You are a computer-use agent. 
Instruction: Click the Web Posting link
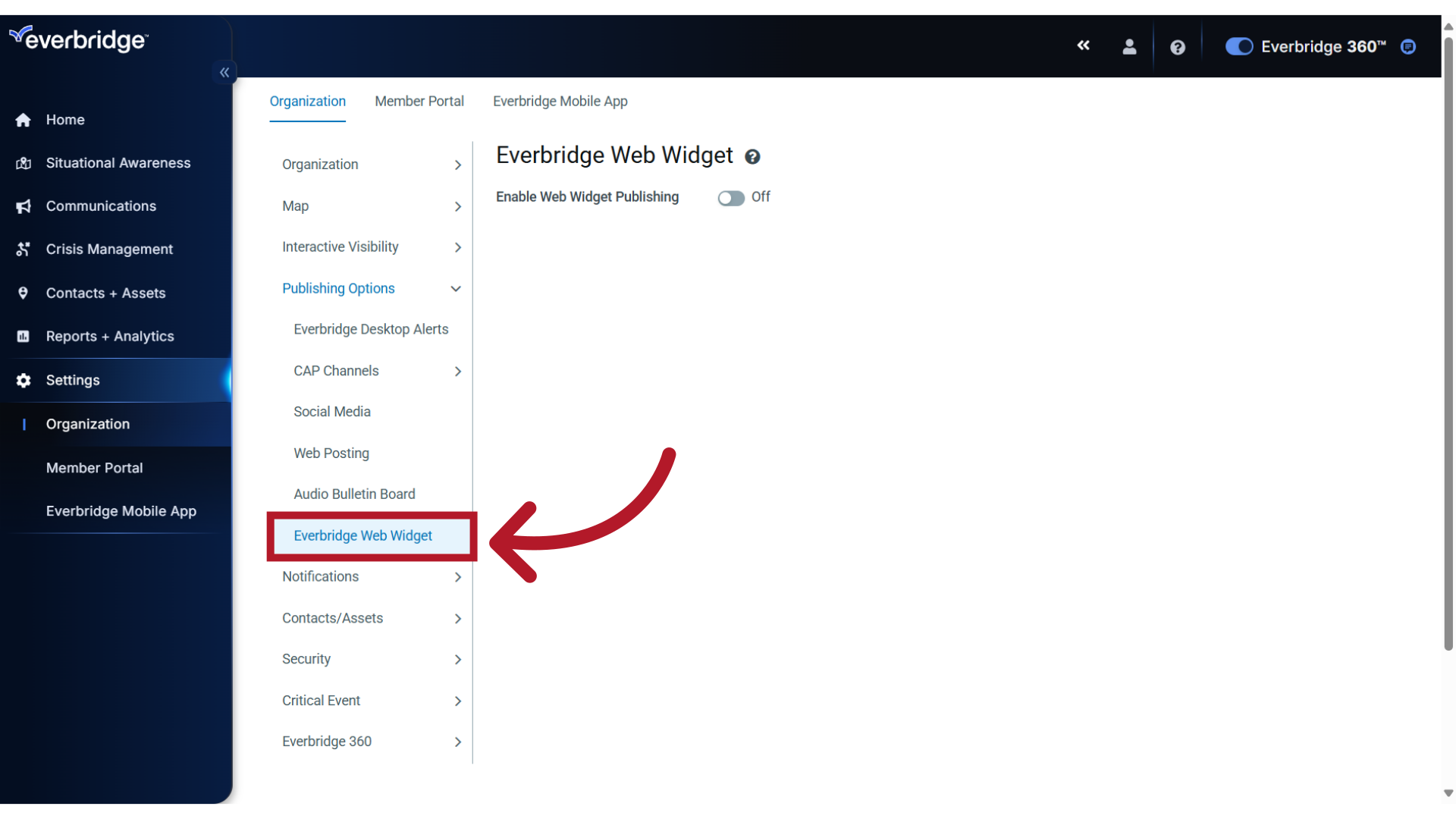tap(331, 452)
